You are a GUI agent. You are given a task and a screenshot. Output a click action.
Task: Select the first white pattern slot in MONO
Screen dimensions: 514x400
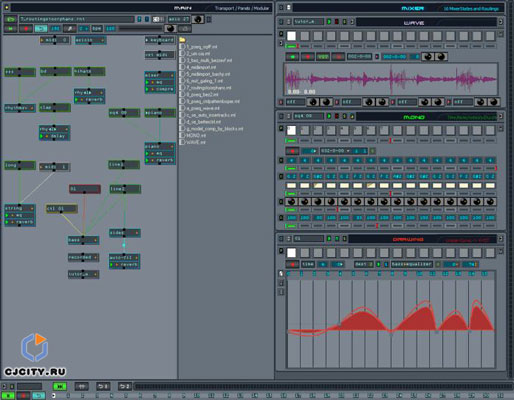click(291, 130)
